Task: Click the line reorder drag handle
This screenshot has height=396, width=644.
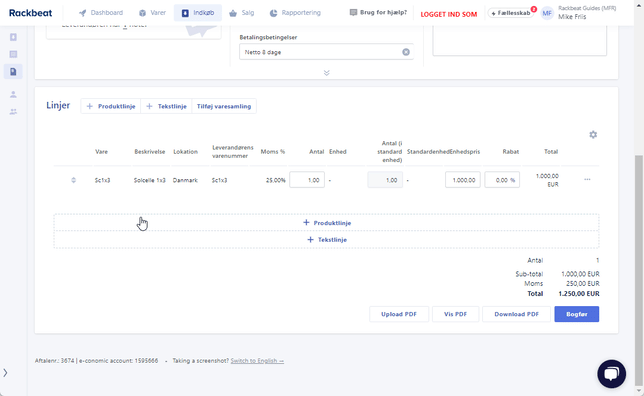Action: 74,180
